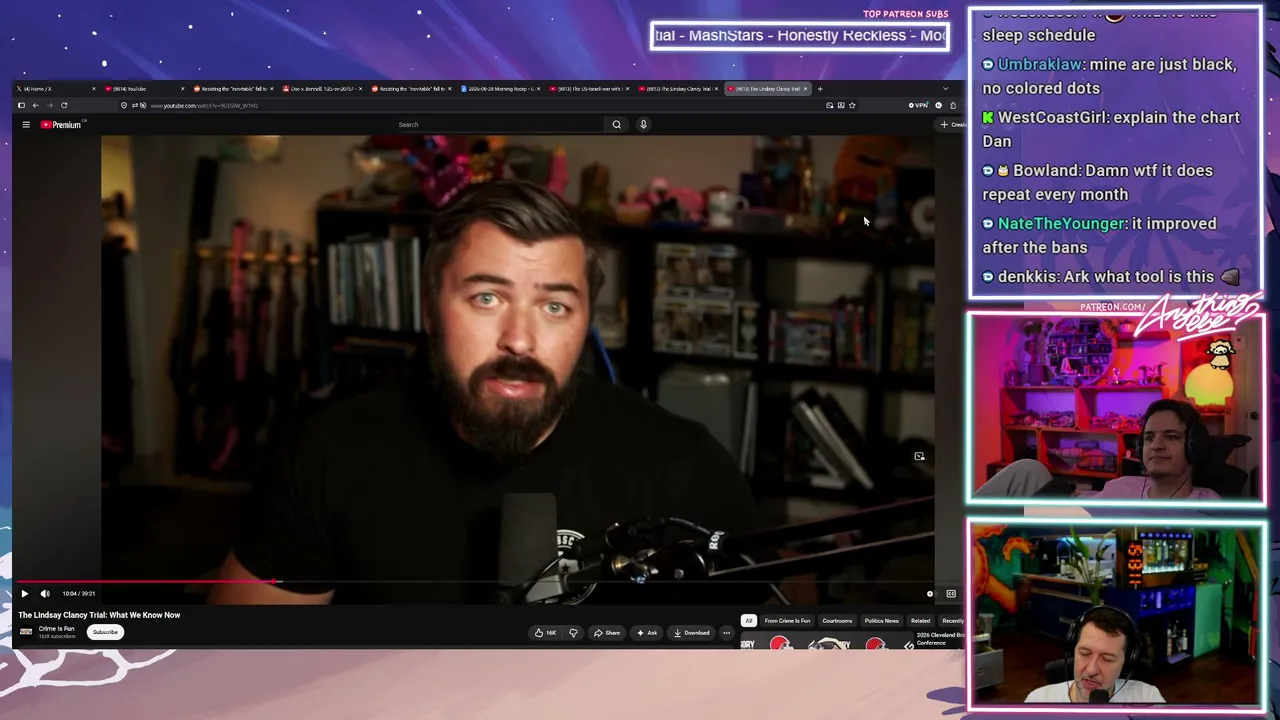Screen dimensions: 1280x720
Task: Click the youtube.com address bar URL
Action: tap(204, 105)
